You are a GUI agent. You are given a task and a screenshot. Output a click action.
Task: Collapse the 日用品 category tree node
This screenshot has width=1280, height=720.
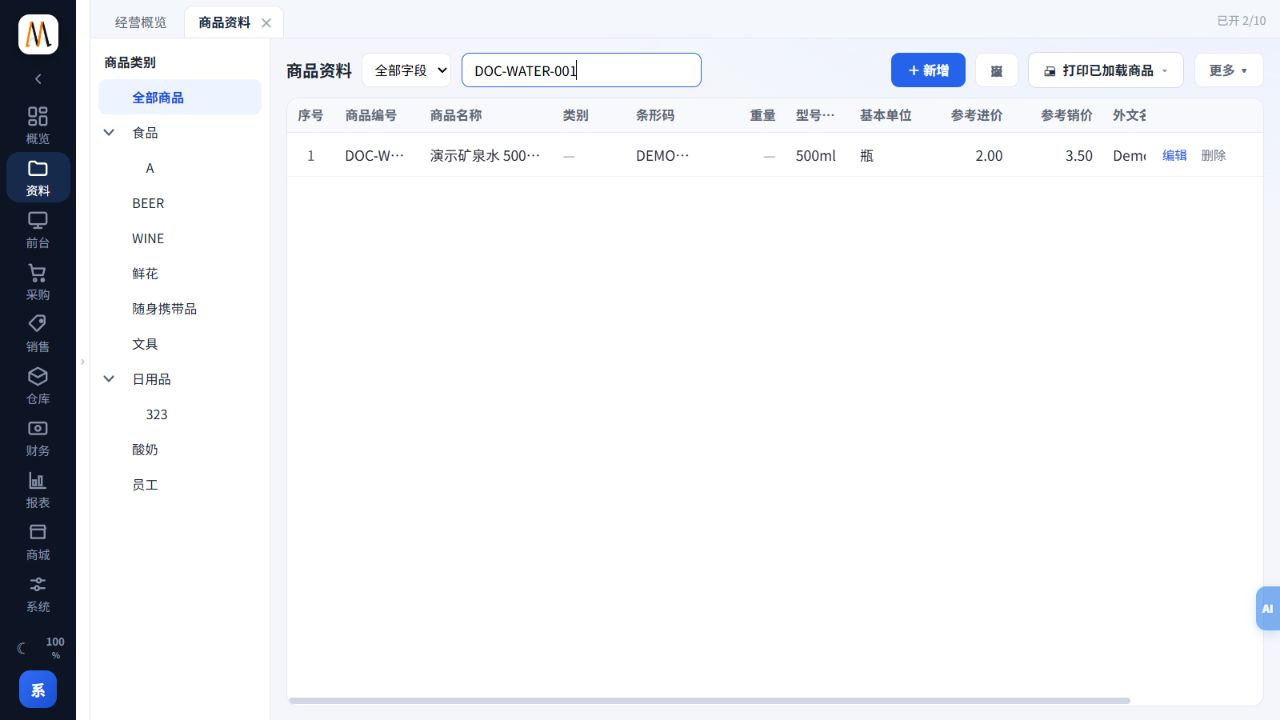[109, 379]
